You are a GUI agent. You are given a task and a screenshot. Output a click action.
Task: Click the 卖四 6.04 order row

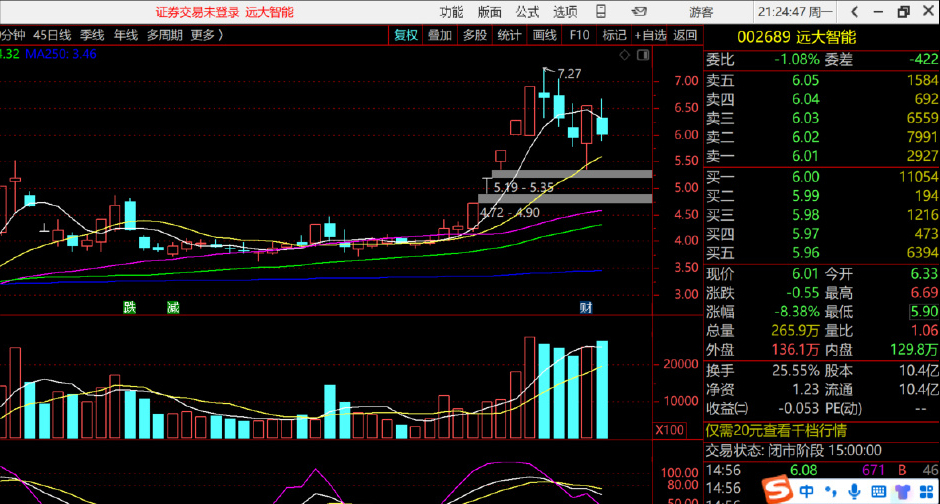pos(822,99)
